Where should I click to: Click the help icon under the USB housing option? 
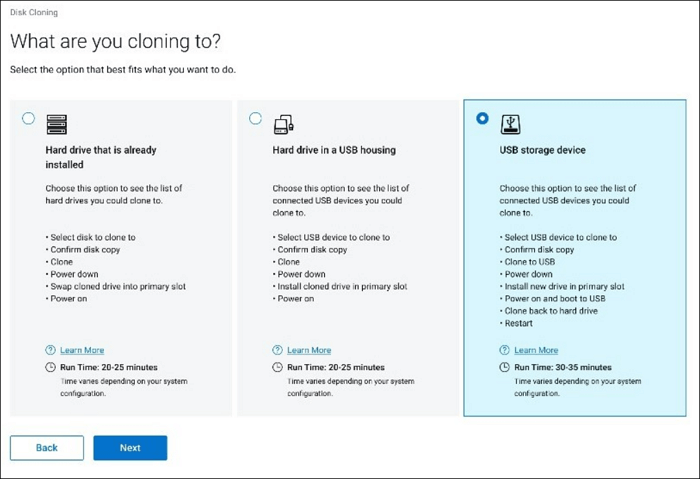(278, 350)
